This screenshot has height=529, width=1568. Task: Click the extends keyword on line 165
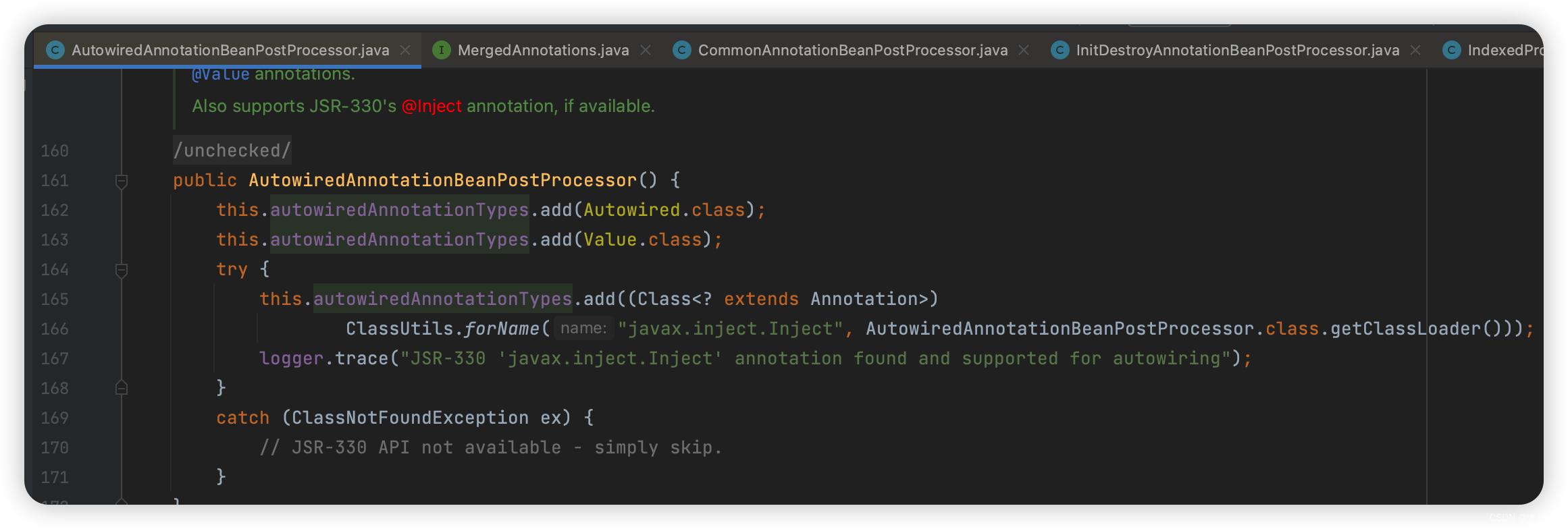pyautogui.click(x=762, y=300)
